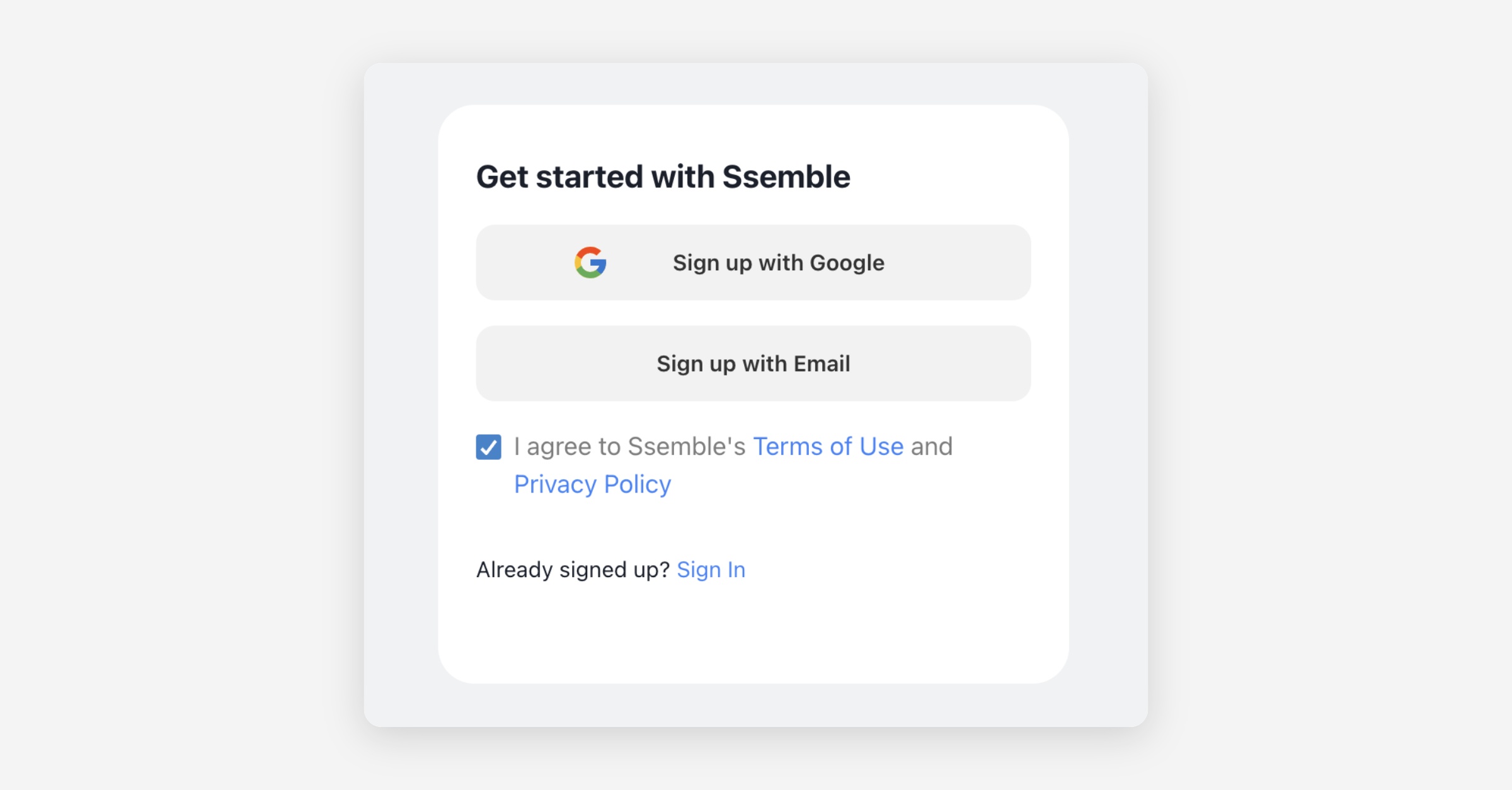Click the white checkmark in the blue box
1512x790 pixels.
click(488, 447)
